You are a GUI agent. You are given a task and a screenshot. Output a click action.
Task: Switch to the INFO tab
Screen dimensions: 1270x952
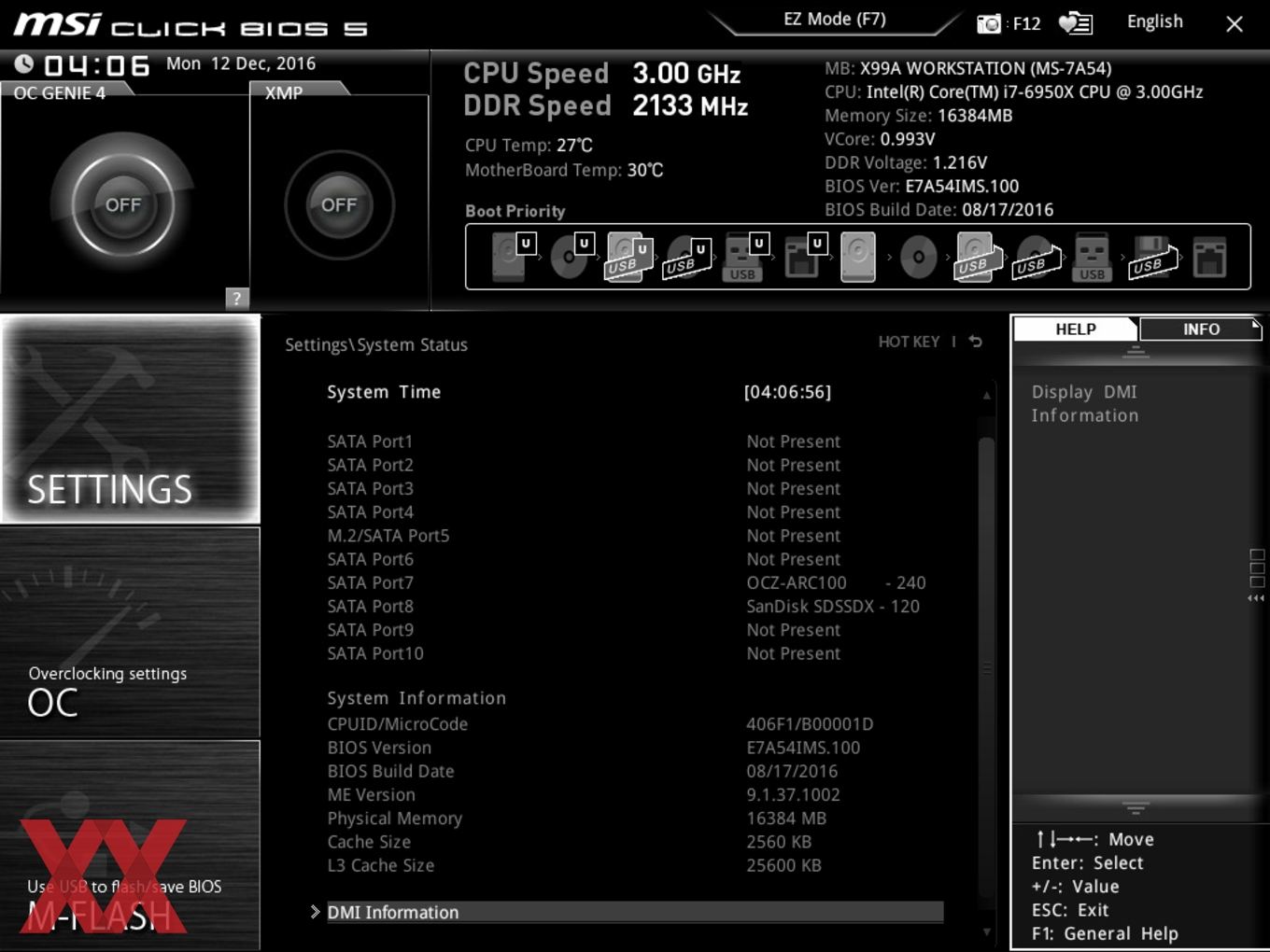[1201, 329]
